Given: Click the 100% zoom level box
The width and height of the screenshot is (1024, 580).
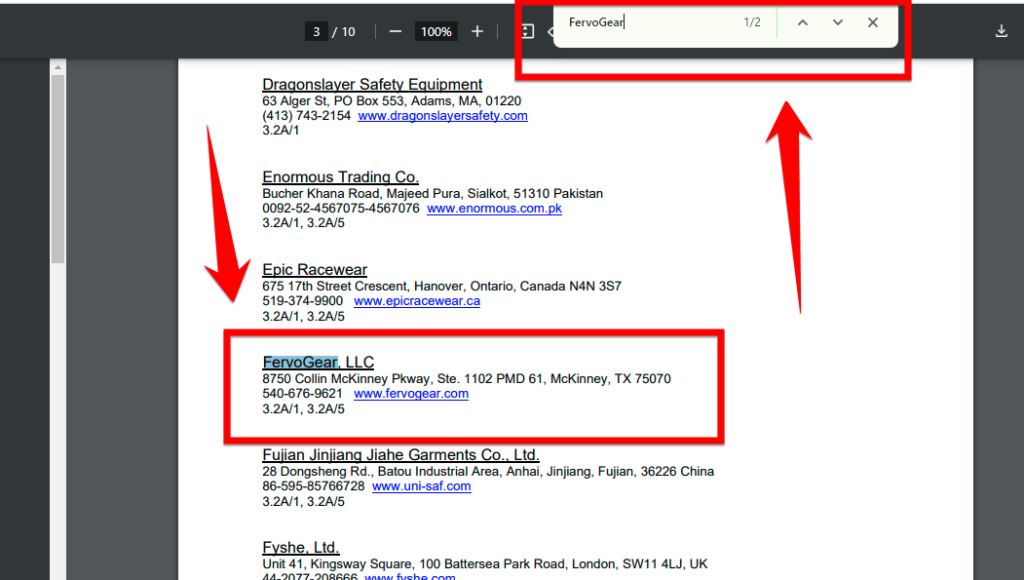Looking at the screenshot, I should click(x=436, y=31).
